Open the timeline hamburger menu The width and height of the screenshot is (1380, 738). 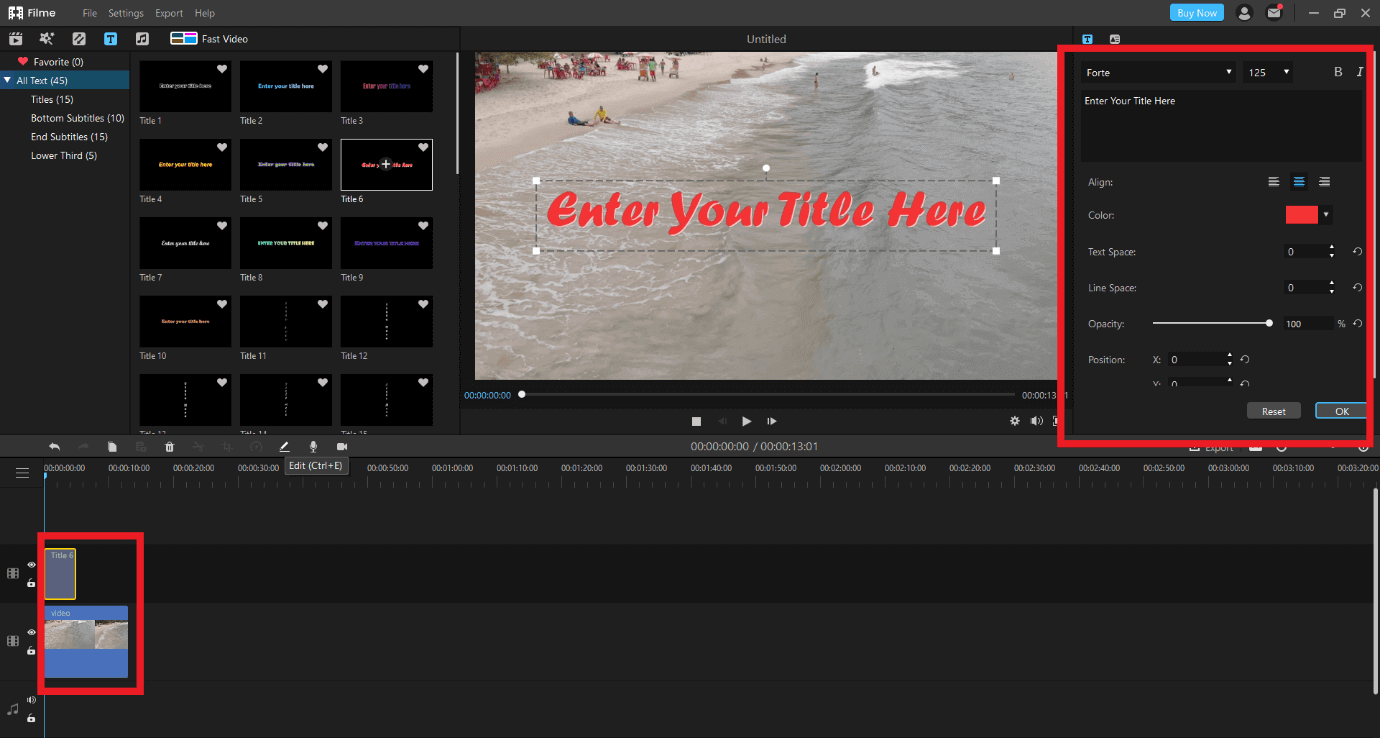pyautogui.click(x=22, y=473)
